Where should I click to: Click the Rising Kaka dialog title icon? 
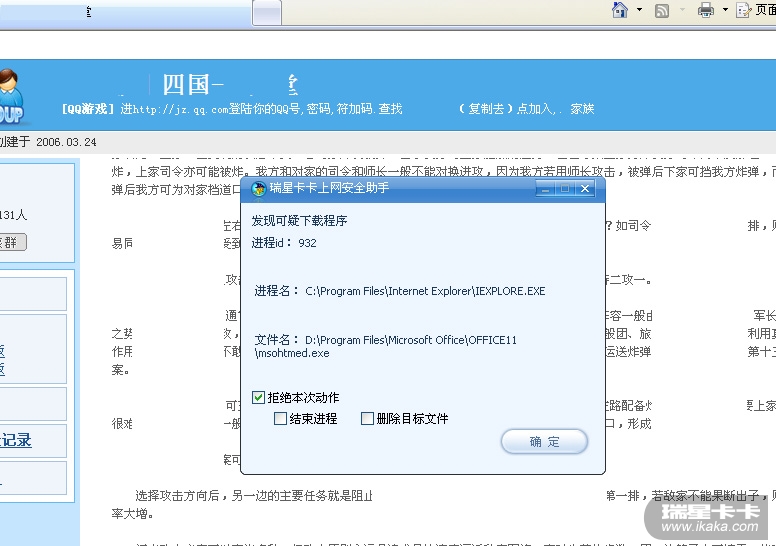click(x=259, y=189)
